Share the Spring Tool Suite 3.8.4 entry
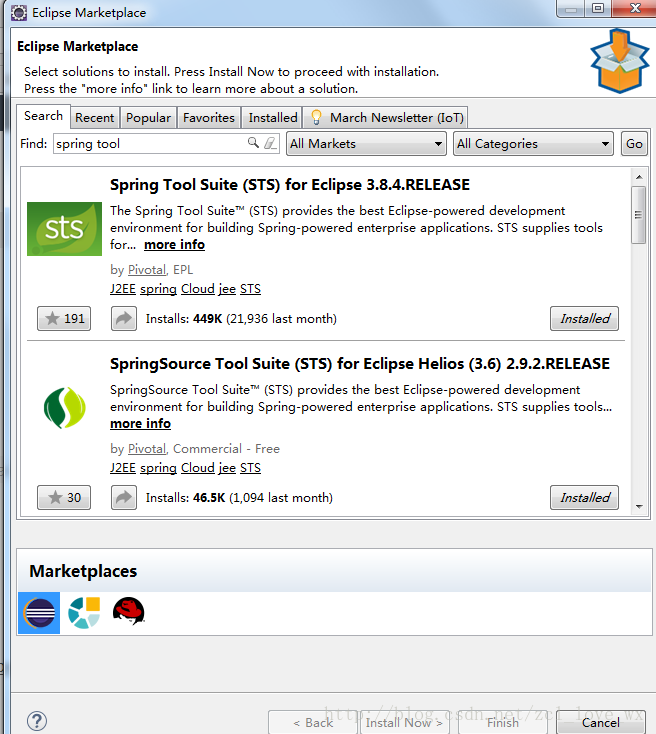 coord(124,319)
